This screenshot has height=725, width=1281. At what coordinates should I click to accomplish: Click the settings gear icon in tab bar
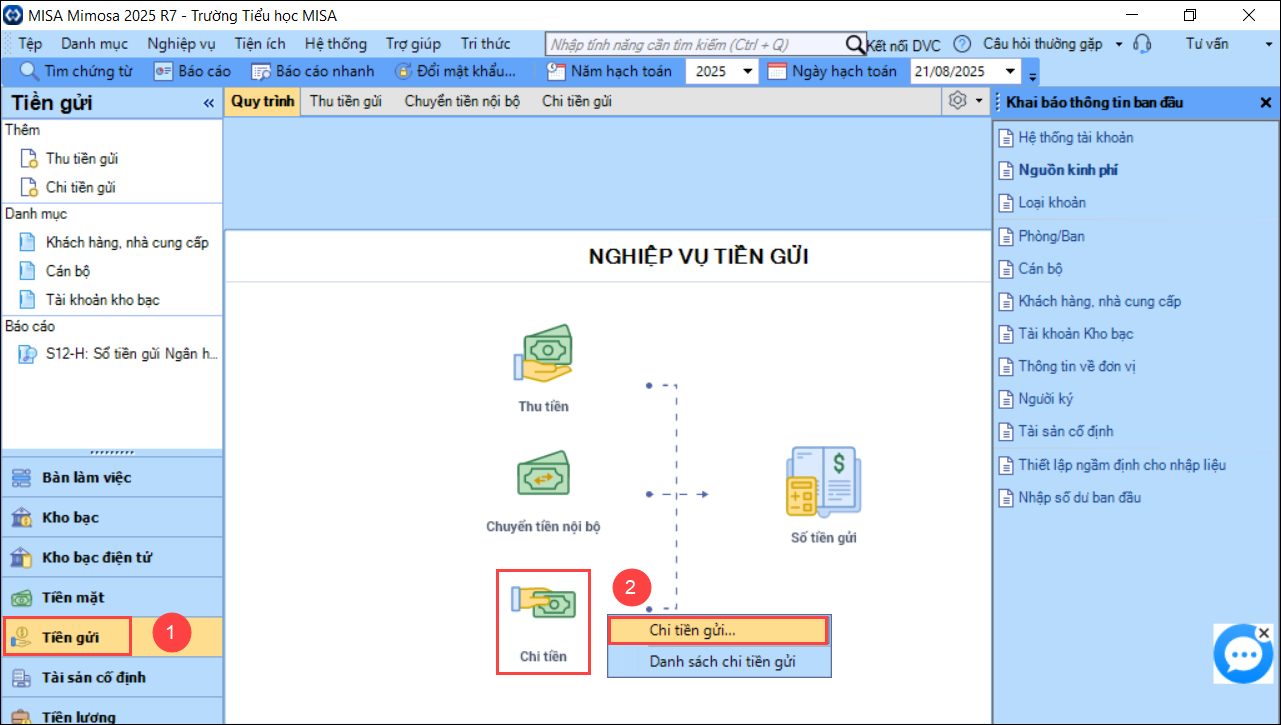(957, 101)
